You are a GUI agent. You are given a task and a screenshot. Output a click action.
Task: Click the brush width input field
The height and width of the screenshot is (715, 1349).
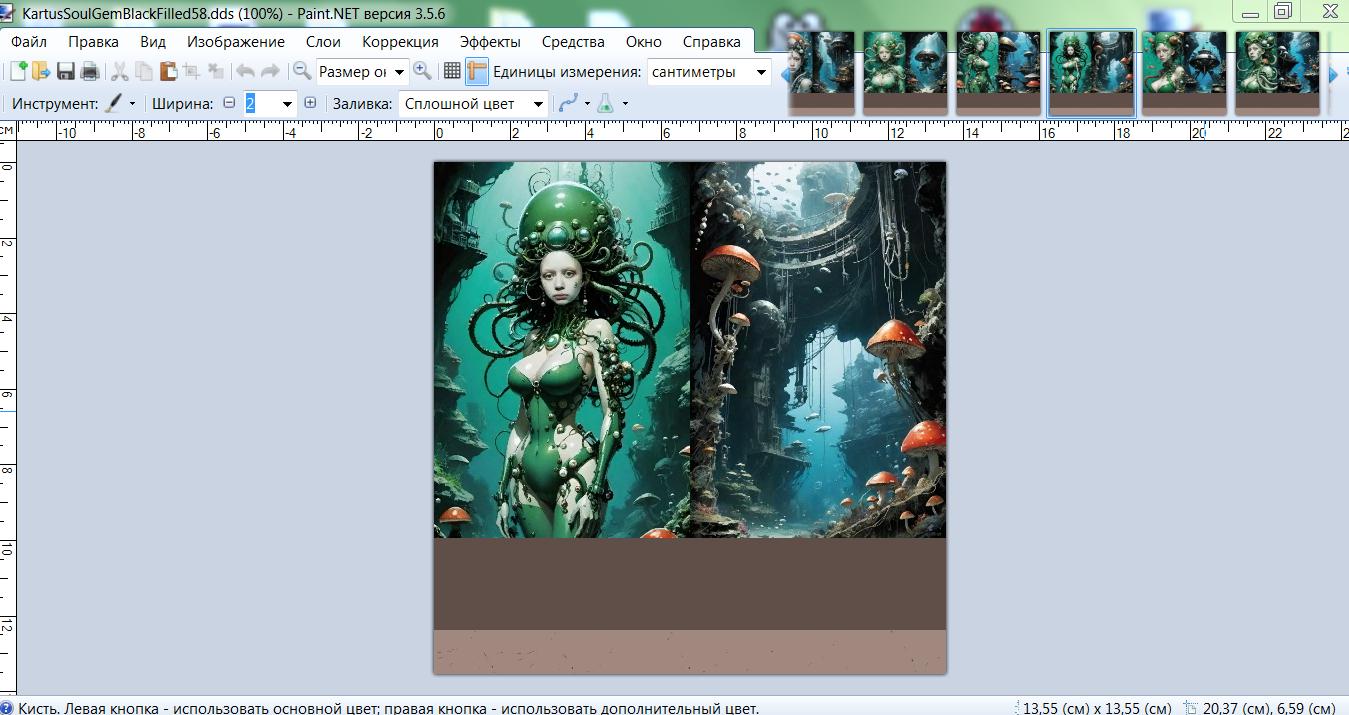[x=262, y=104]
